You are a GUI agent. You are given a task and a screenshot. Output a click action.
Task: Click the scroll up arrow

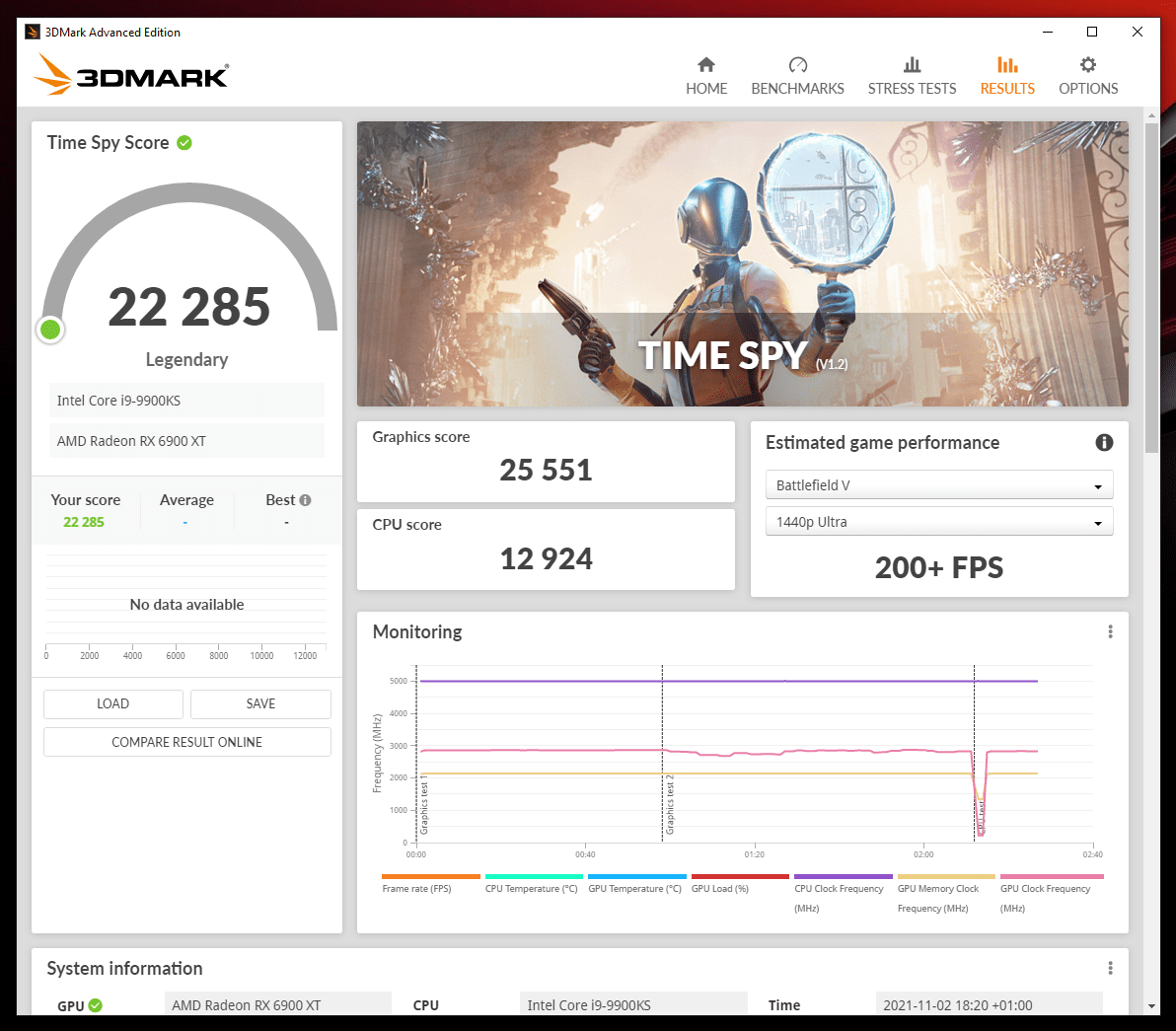(x=1151, y=116)
